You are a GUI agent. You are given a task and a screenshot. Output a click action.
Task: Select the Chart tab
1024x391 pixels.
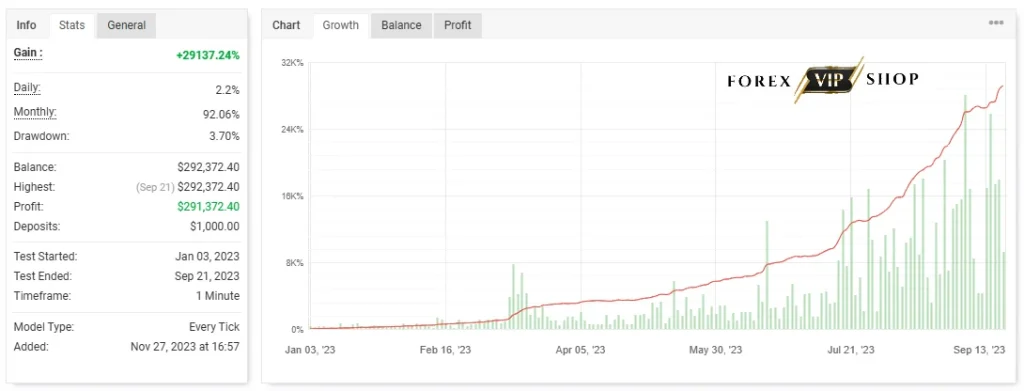pos(286,25)
